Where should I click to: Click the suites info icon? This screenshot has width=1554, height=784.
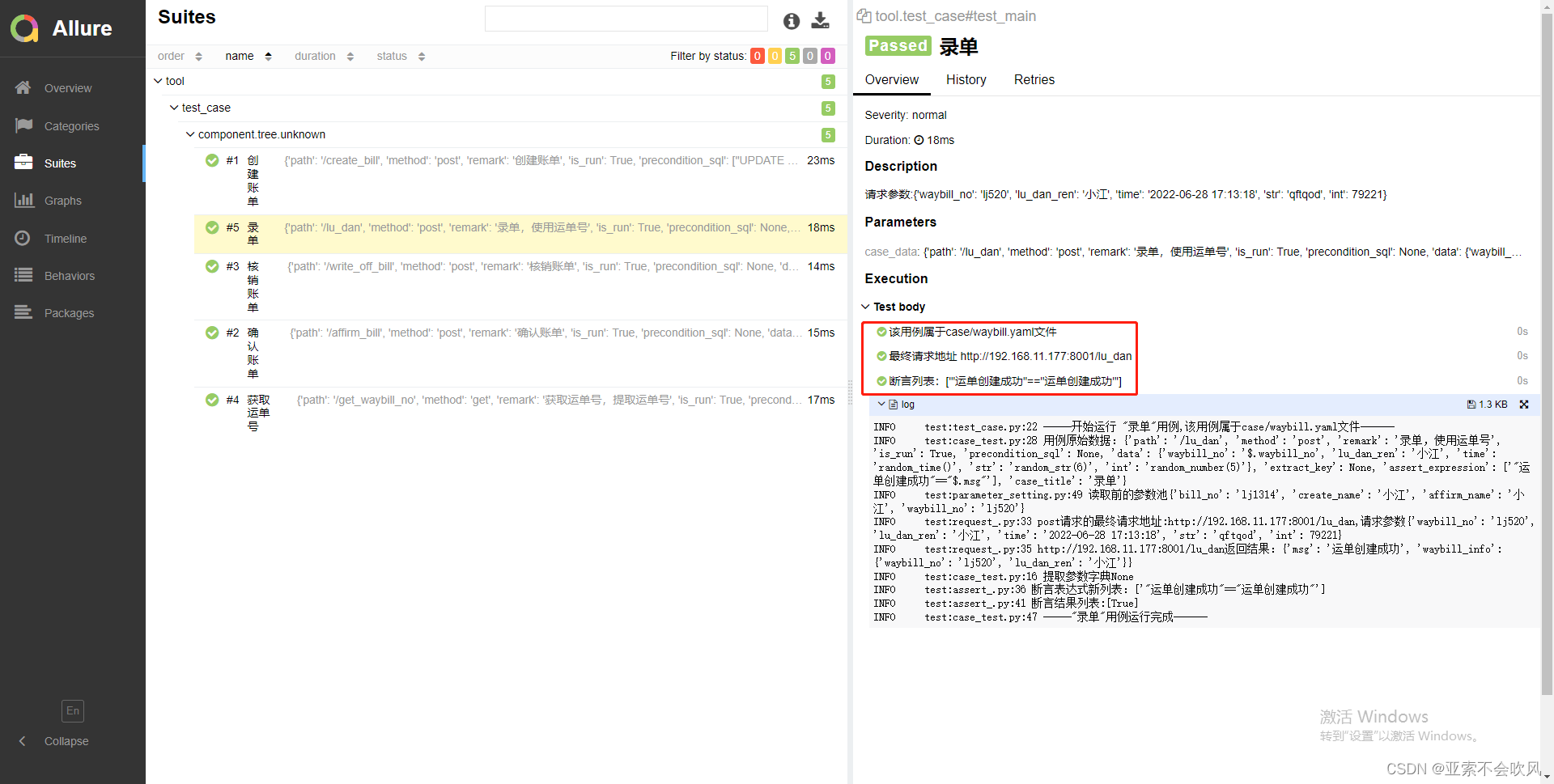792,21
